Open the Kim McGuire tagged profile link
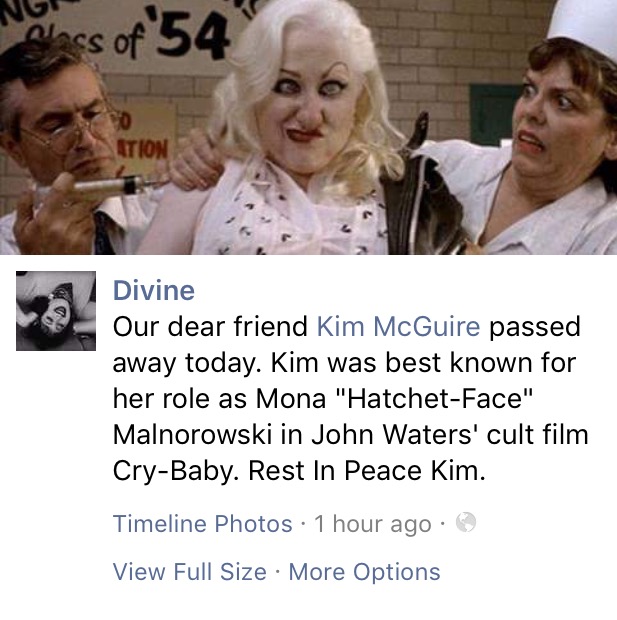This screenshot has height=620, width=617. 398,327
